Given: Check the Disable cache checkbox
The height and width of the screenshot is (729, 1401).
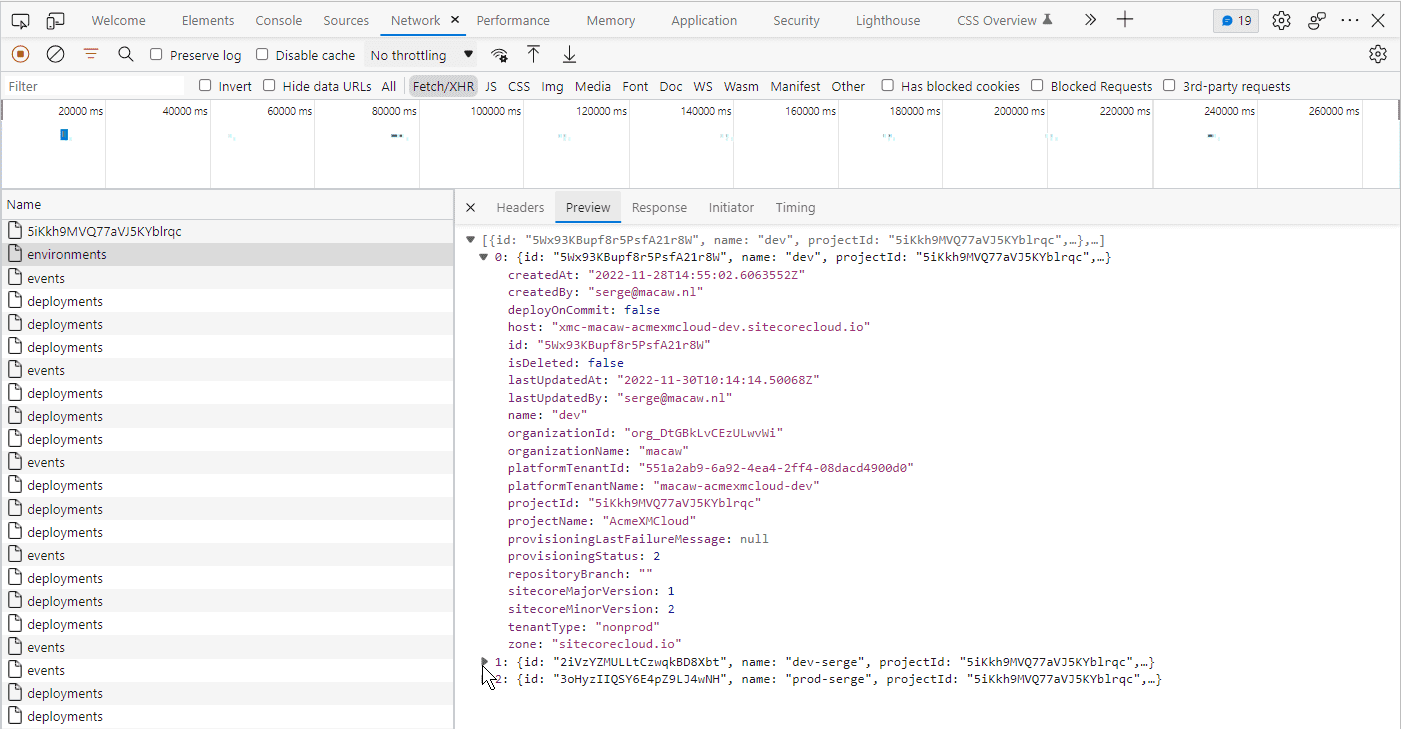Looking at the screenshot, I should pyautogui.click(x=262, y=55).
